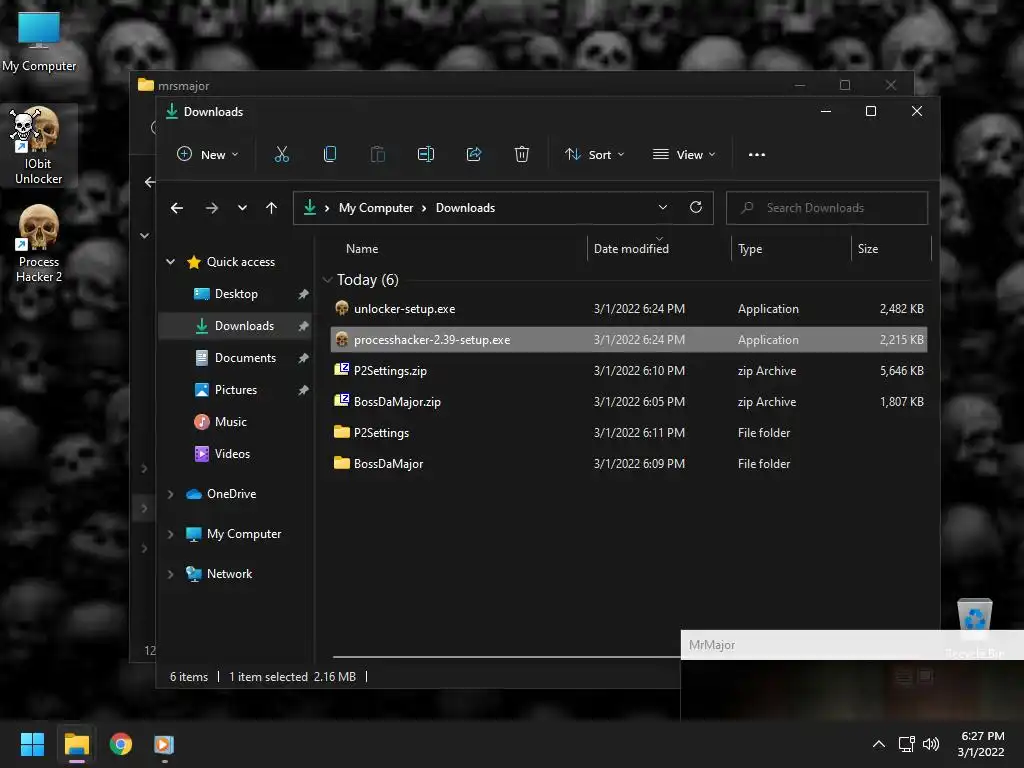This screenshot has height=768, width=1024.
Task: Click Downloads in address breadcrumb
Action: [x=465, y=208]
